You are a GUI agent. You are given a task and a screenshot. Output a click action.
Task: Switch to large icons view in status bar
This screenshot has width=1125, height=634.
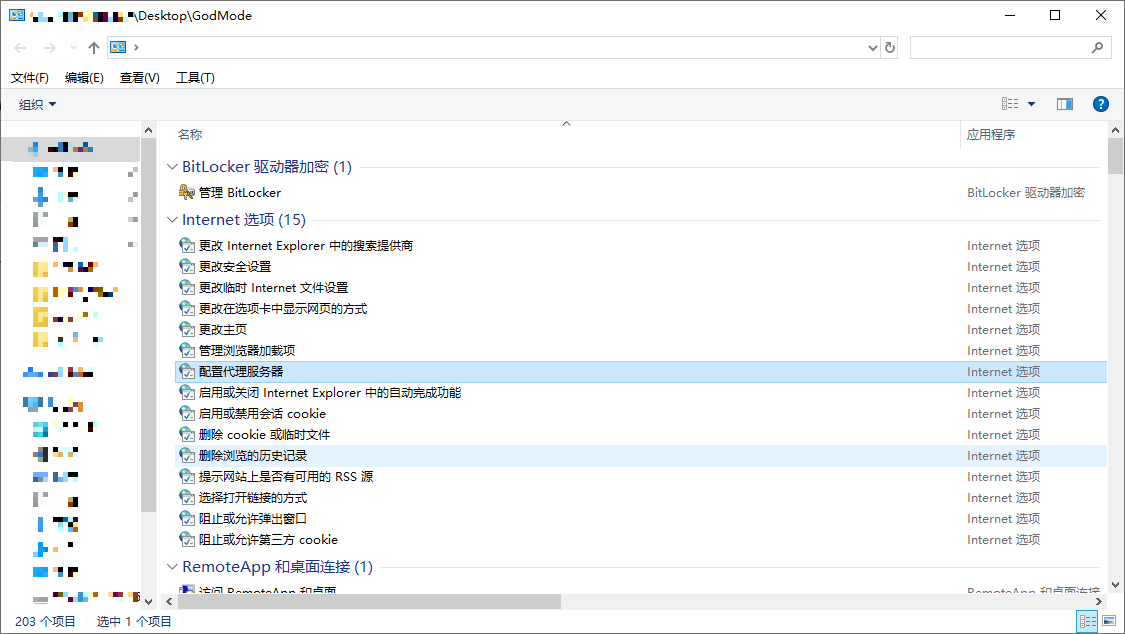point(1108,621)
